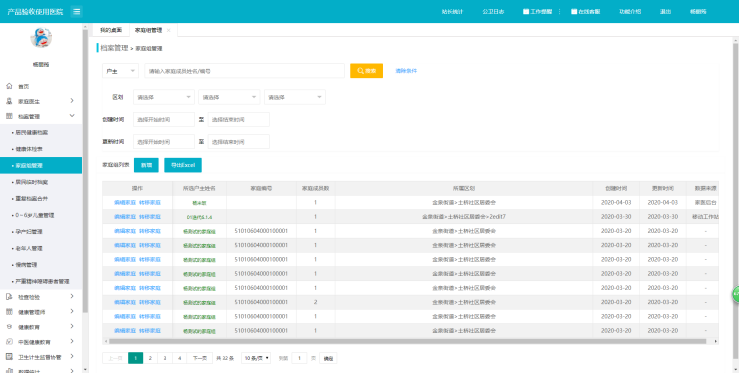The height and width of the screenshot is (374, 740).
Task: Click the 家庭医生 doctor icon
Action: (9, 101)
